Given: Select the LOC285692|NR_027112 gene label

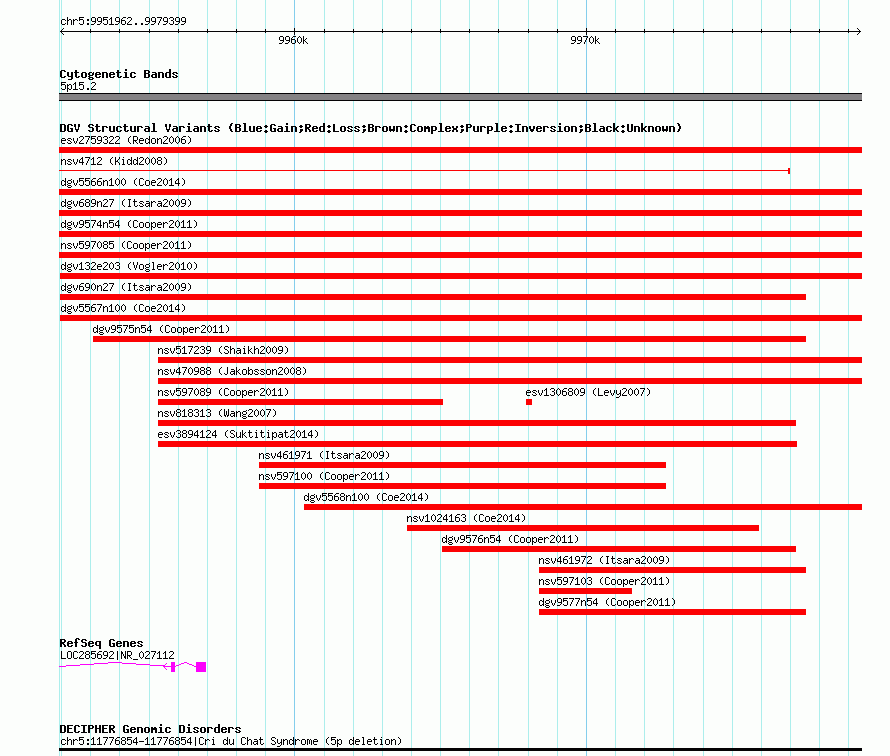Looking at the screenshot, I should coord(117,655).
